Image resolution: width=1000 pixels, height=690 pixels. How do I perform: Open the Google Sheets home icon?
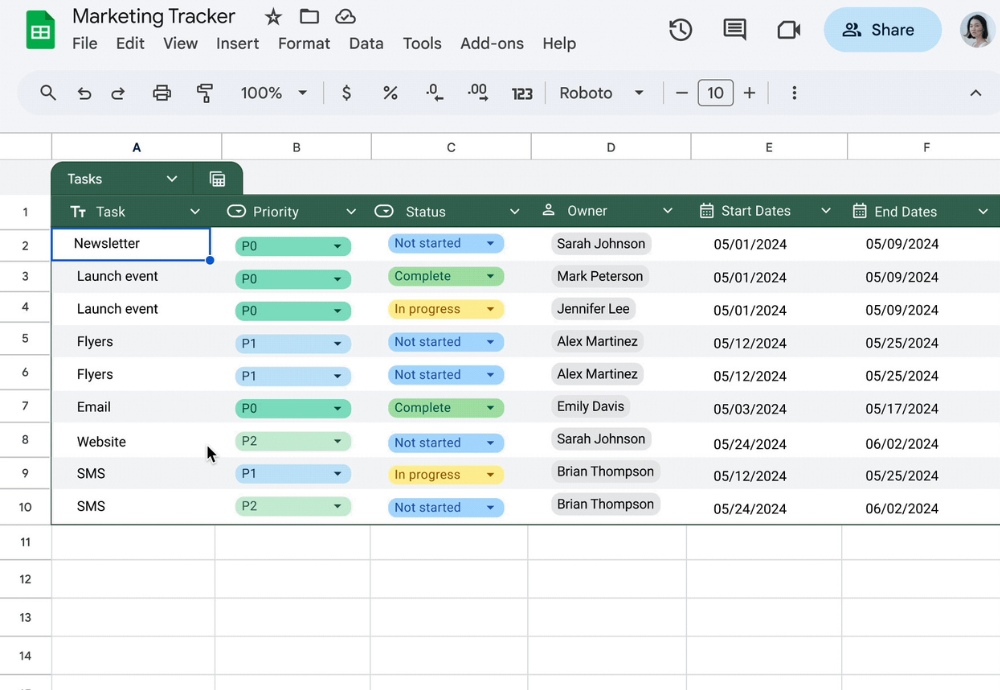pos(40,29)
